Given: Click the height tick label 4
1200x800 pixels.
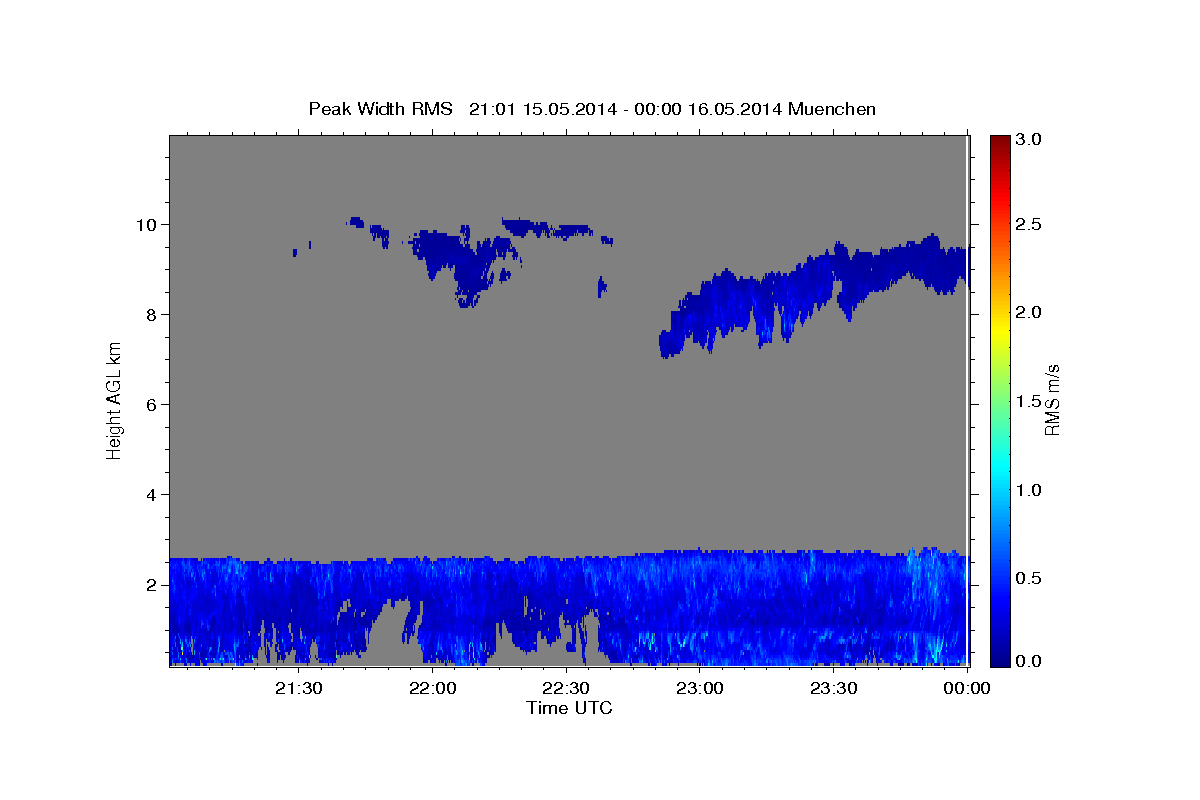Looking at the screenshot, I should click(149, 495).
